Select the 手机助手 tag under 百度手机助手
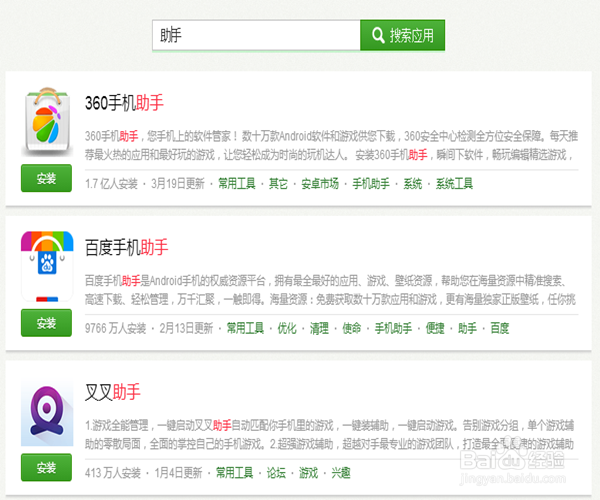This screenshot has width=600, height=500. pos(393,328)
